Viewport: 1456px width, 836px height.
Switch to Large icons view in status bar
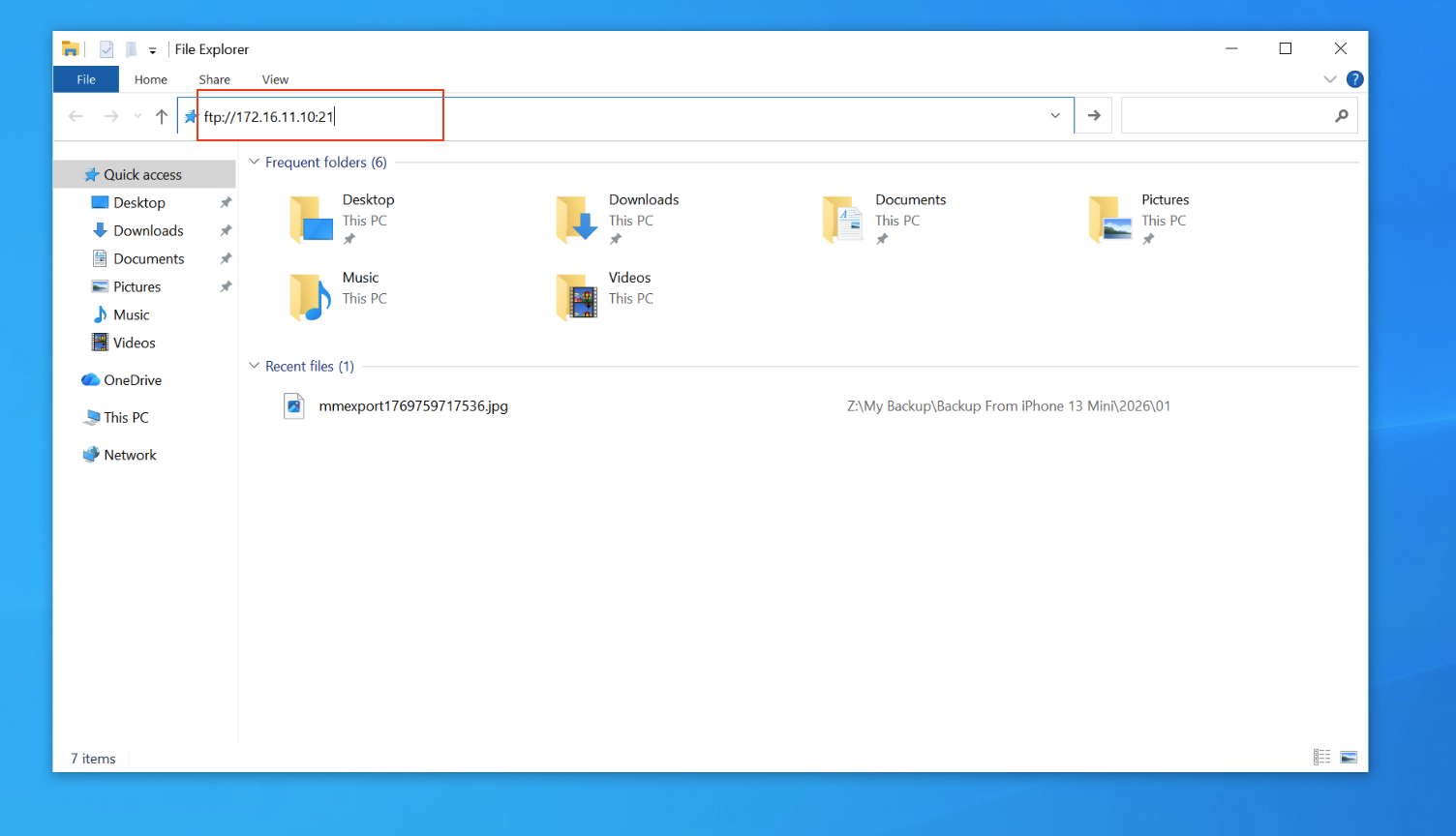1349,757
